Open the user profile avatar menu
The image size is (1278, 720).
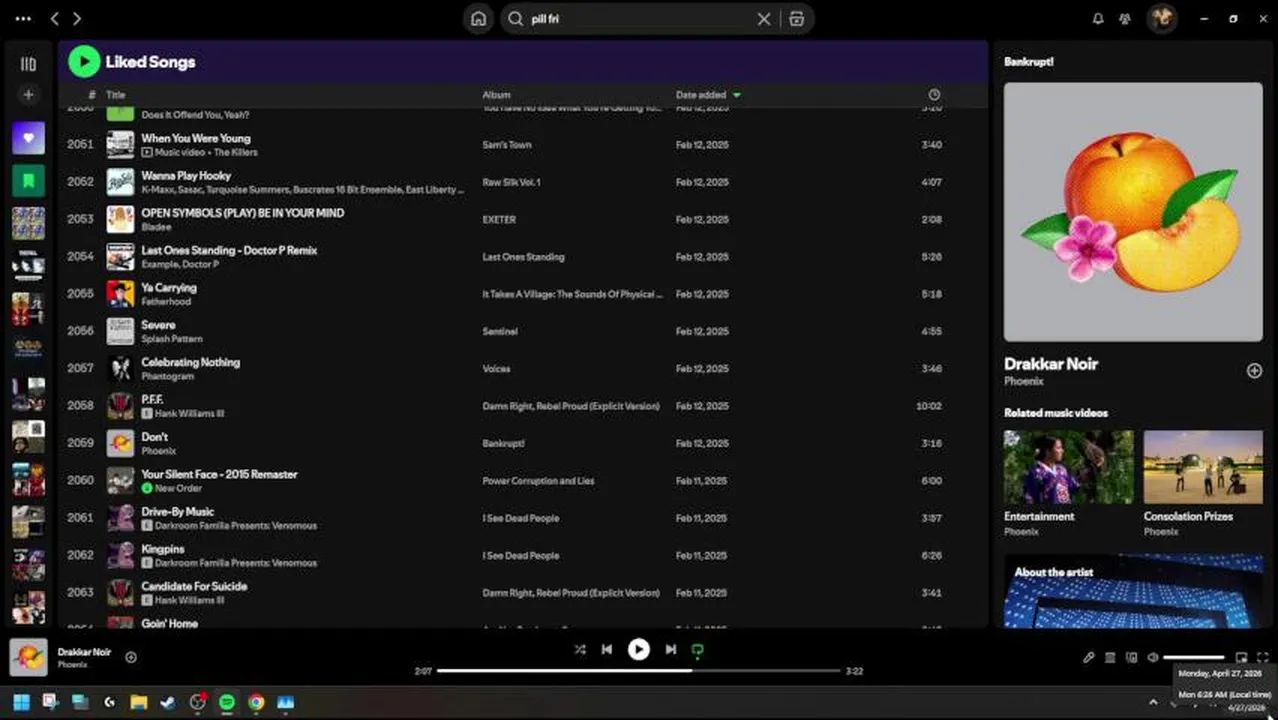point(1161,19)
